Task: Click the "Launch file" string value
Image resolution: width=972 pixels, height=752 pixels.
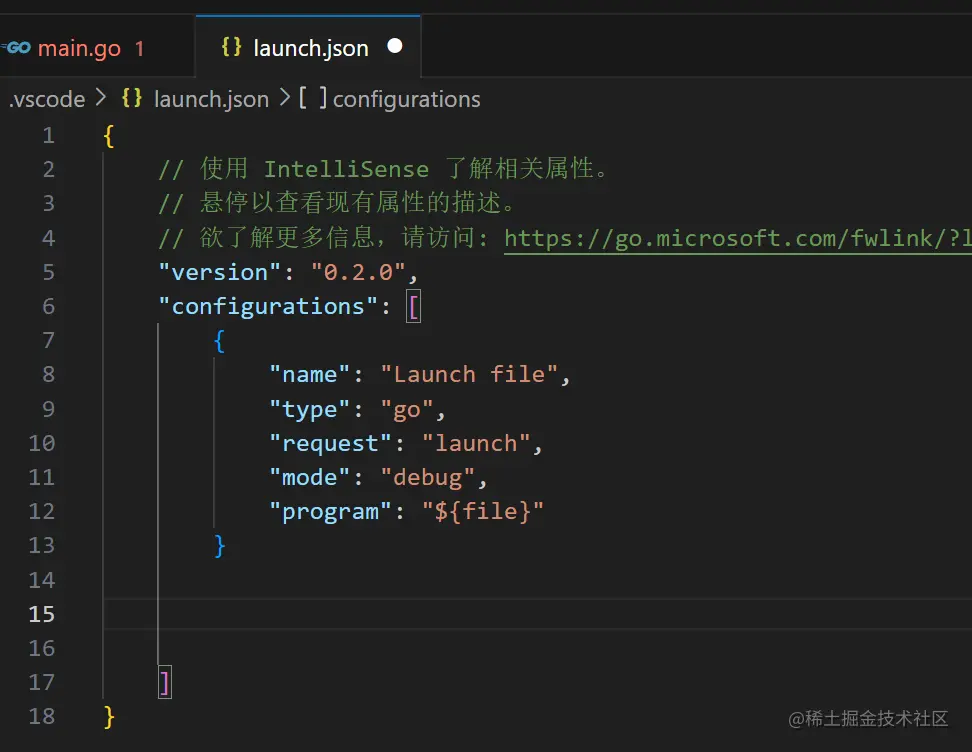Action: coord(469,374)
